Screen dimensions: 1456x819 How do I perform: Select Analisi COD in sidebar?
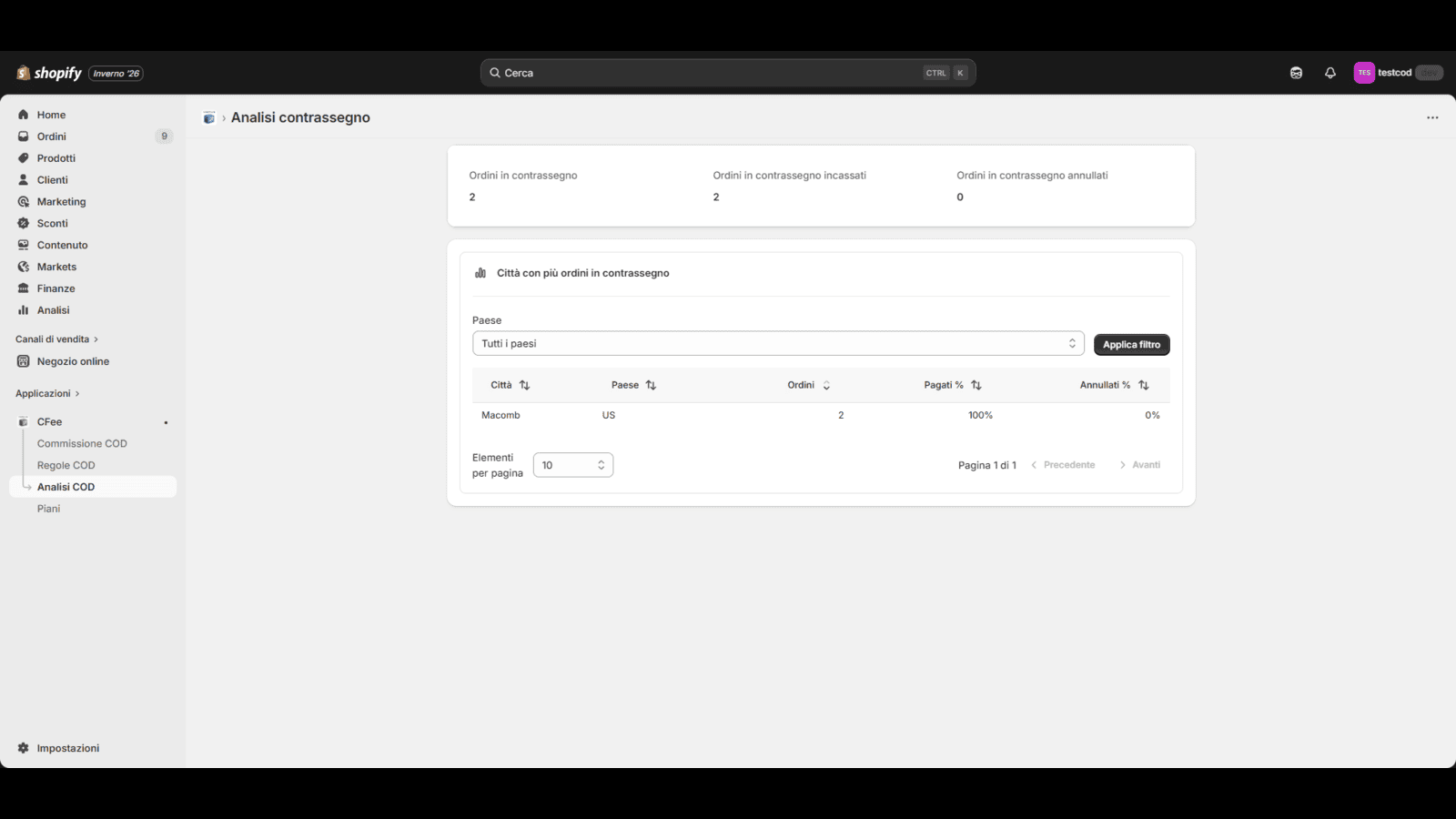(x=93, y=487)
